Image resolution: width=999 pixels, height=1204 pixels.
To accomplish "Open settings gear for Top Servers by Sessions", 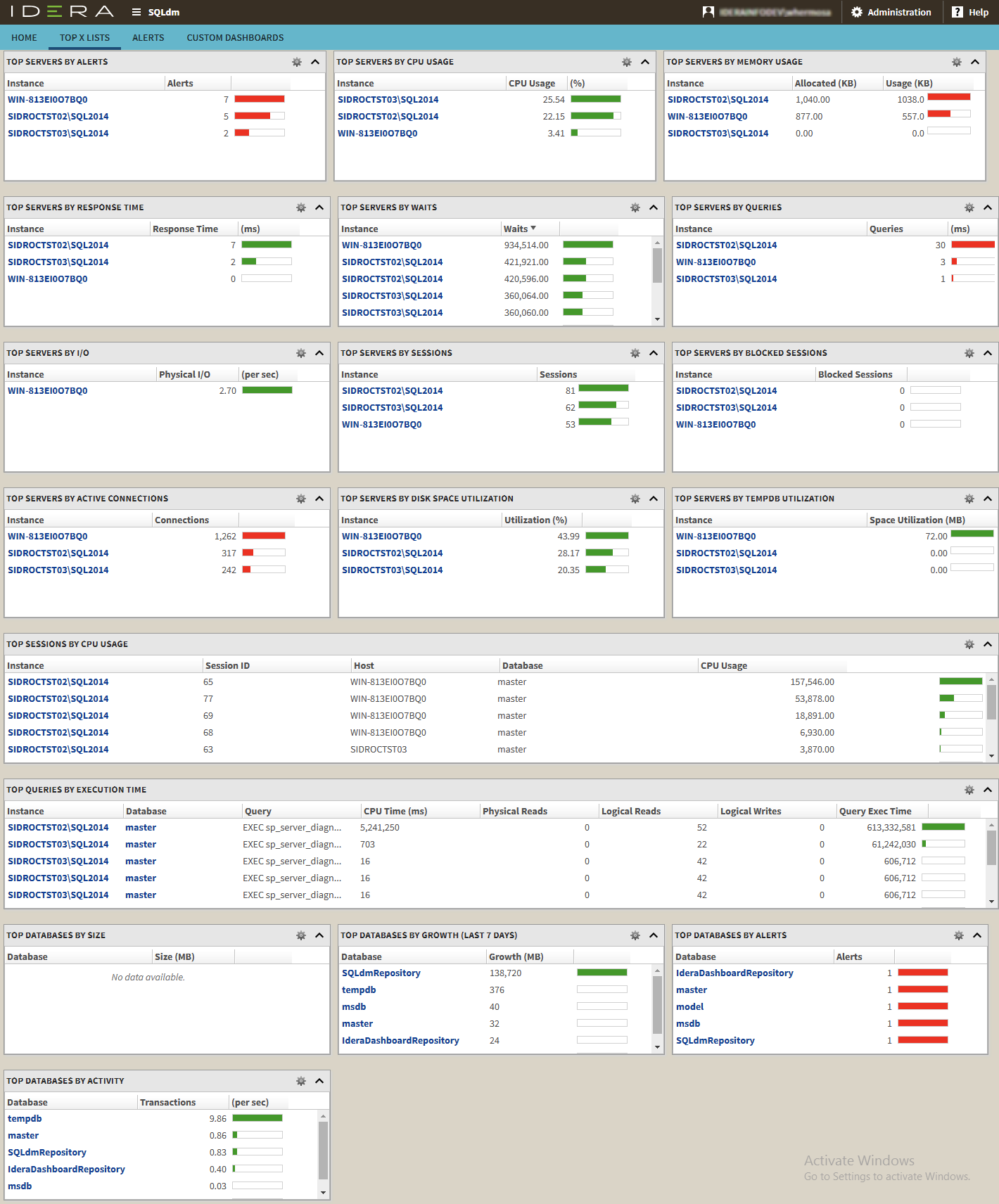I will (x=635, y=353).
